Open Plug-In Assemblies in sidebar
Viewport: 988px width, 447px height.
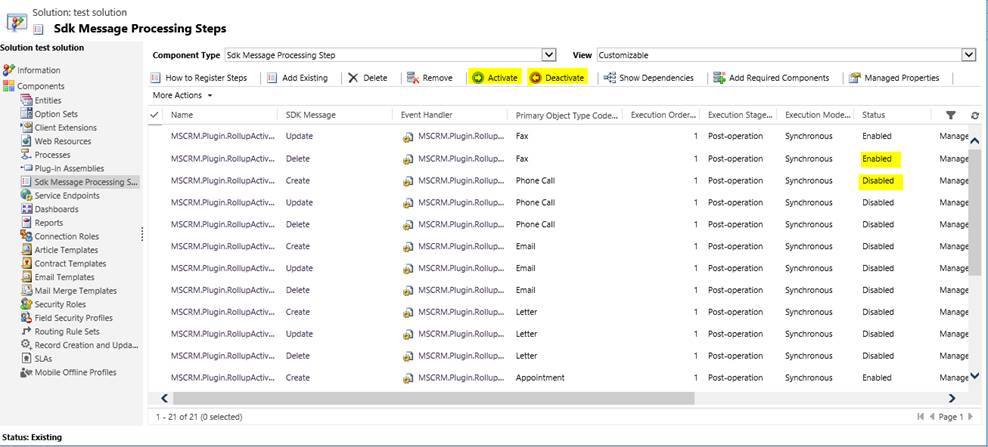coord(69,168)
